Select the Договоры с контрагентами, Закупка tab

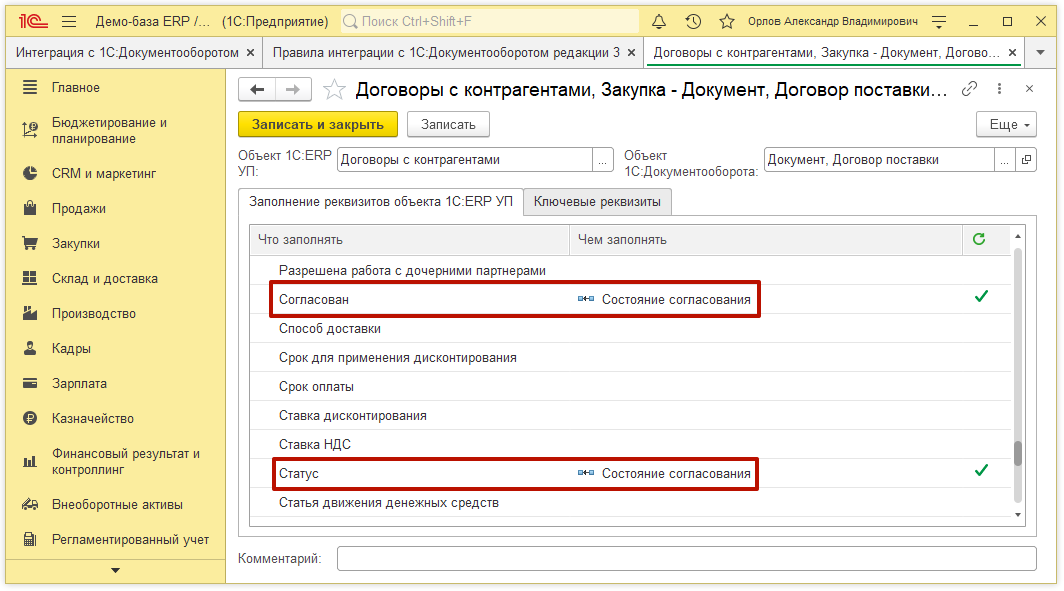tap(826, 53)
